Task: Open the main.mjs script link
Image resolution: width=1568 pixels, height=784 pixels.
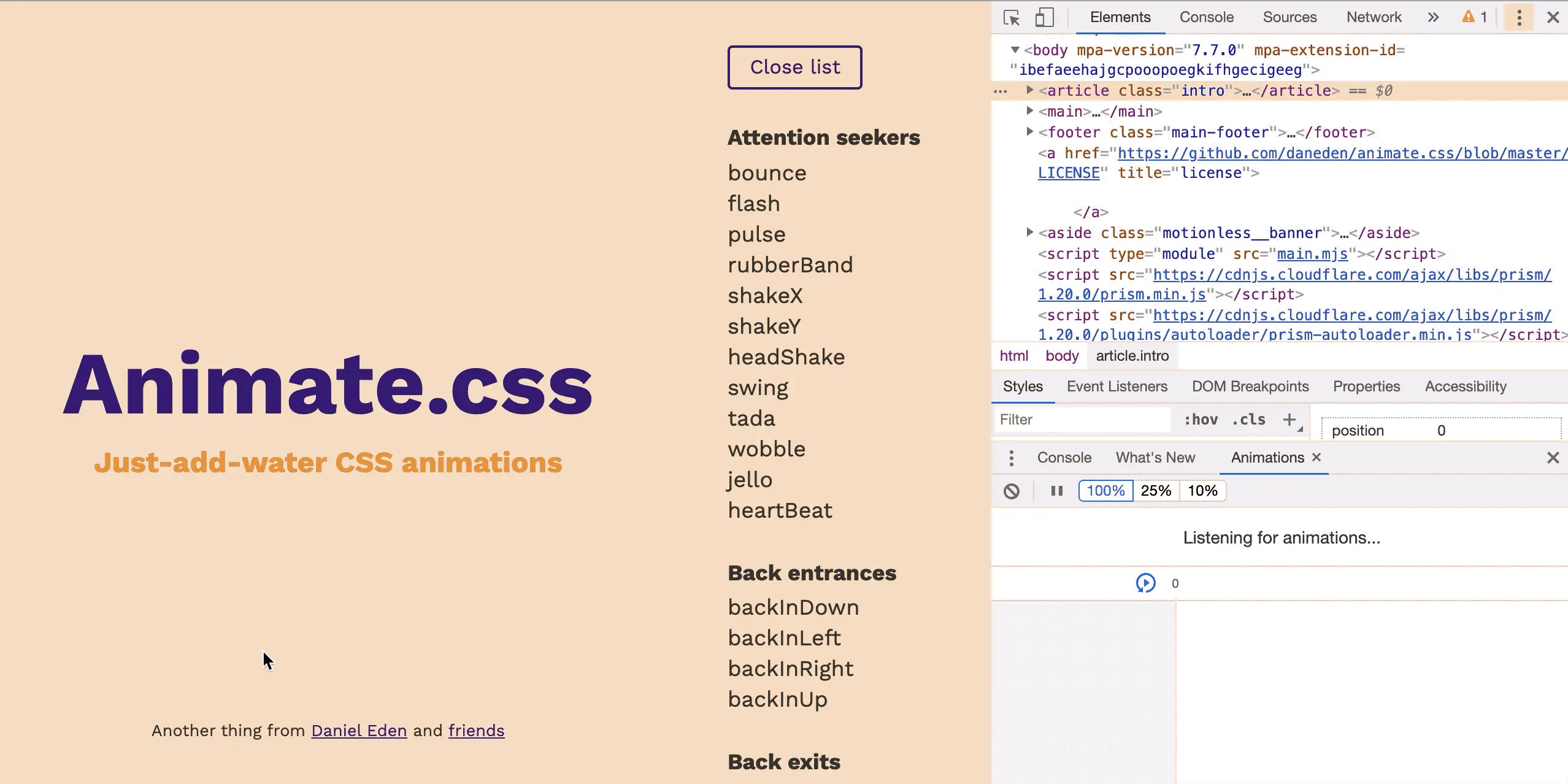Action: click(x=1312, y=253)
